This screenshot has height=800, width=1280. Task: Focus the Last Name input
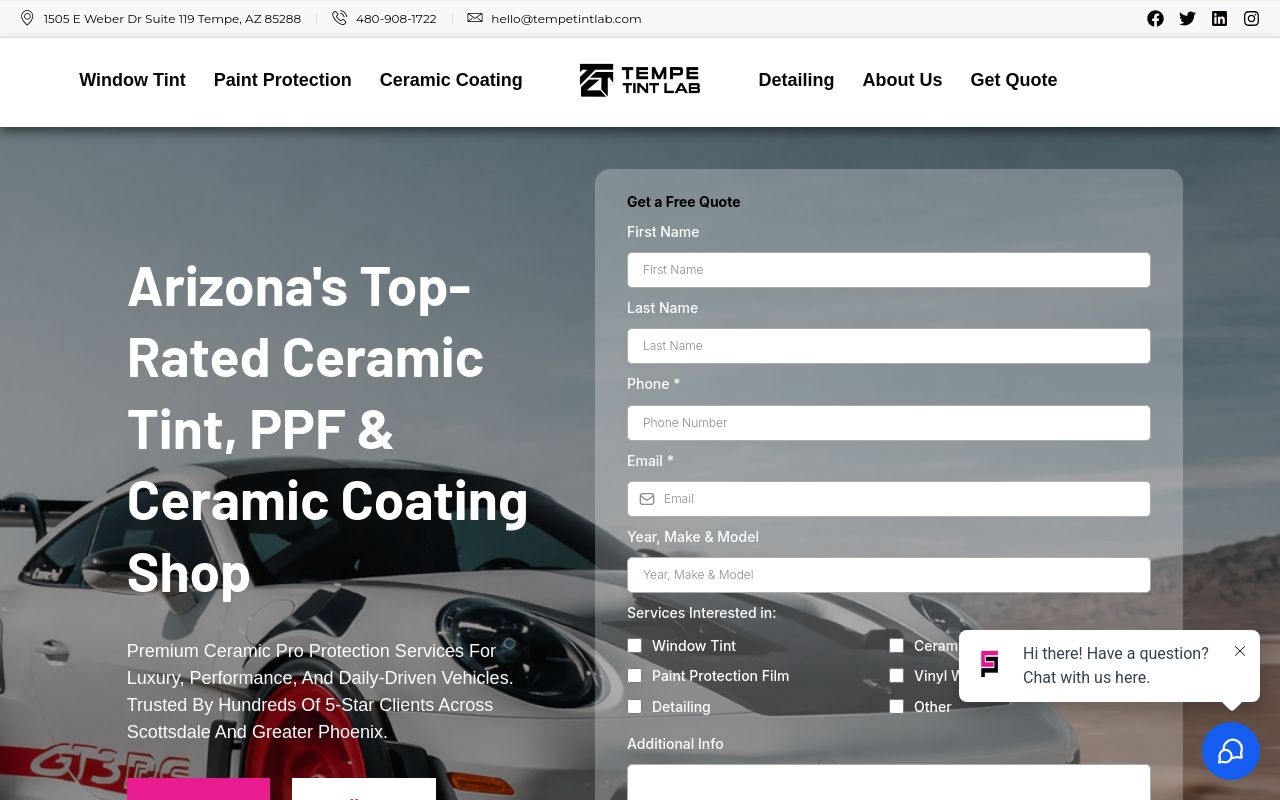(x=888, y=346)
